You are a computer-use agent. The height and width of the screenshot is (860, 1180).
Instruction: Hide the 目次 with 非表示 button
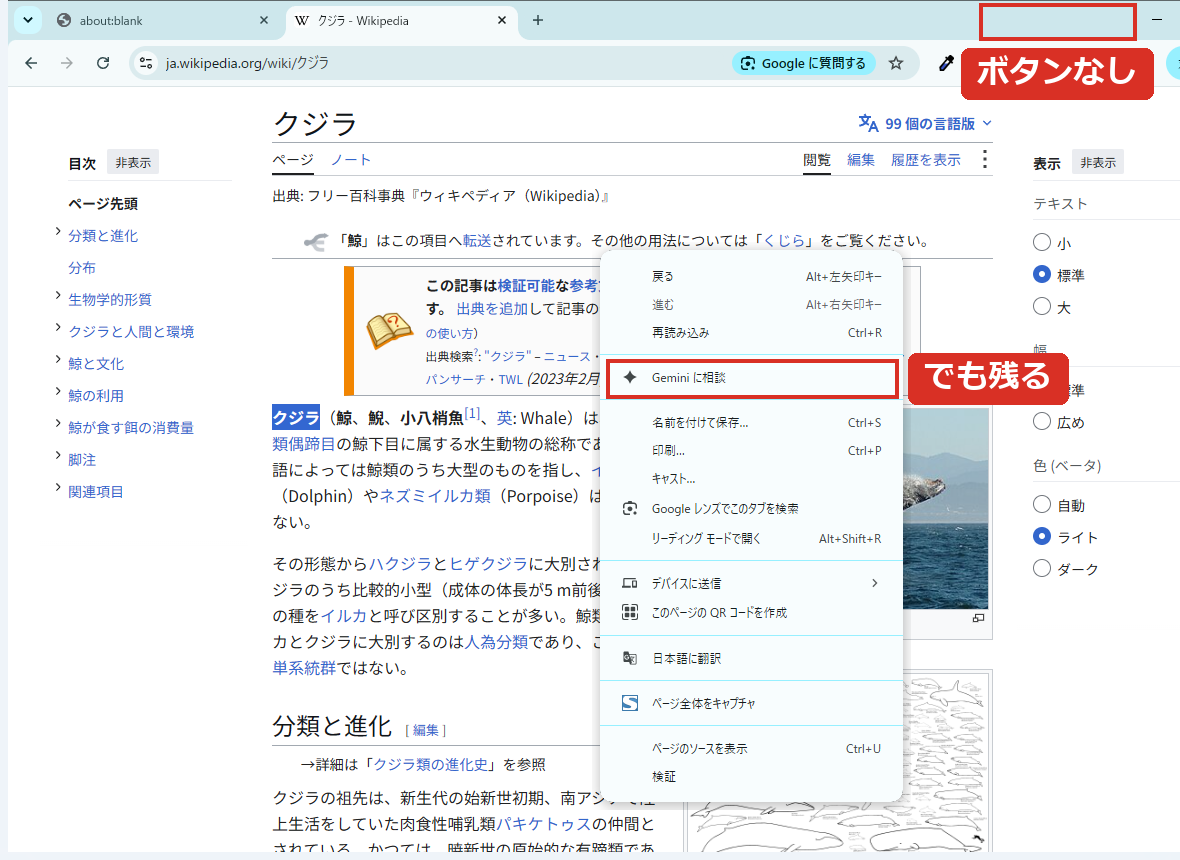(133, 163)
